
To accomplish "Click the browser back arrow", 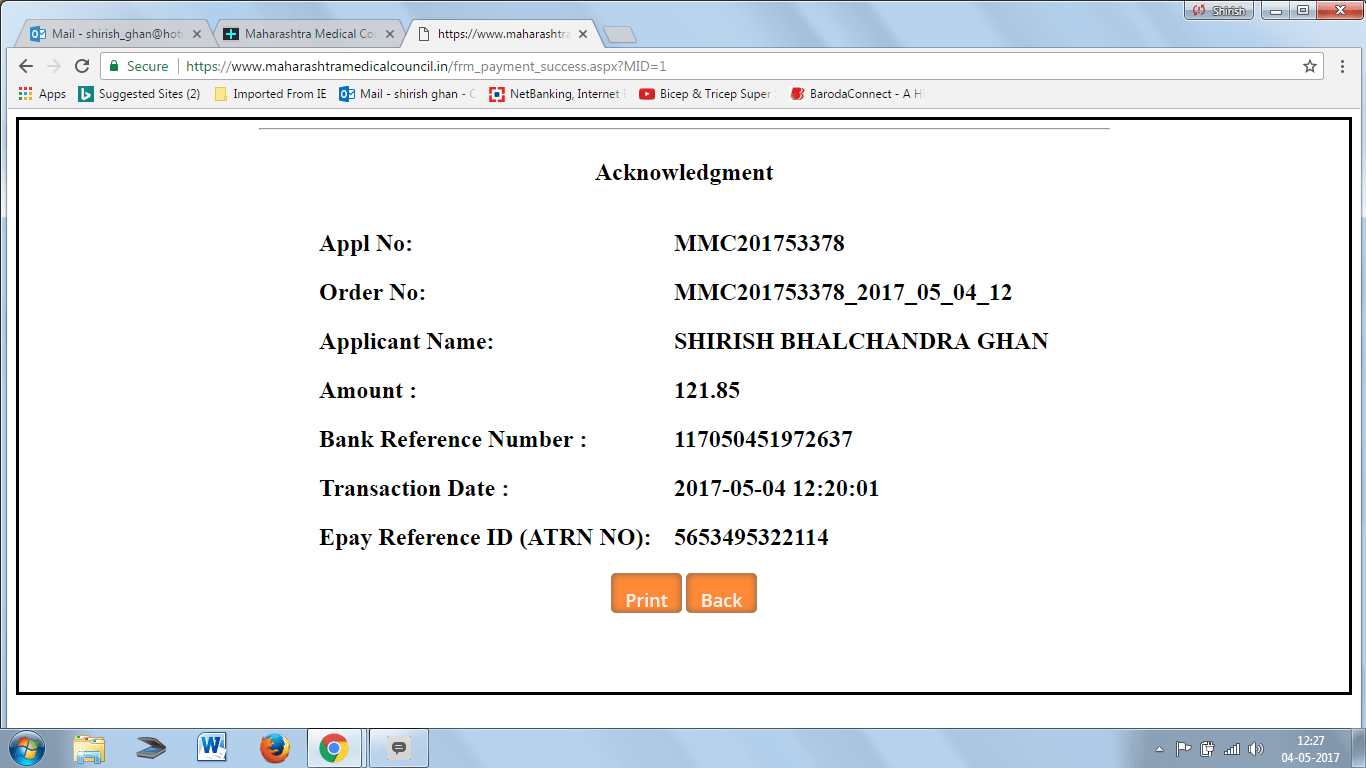I will (26, 66).
